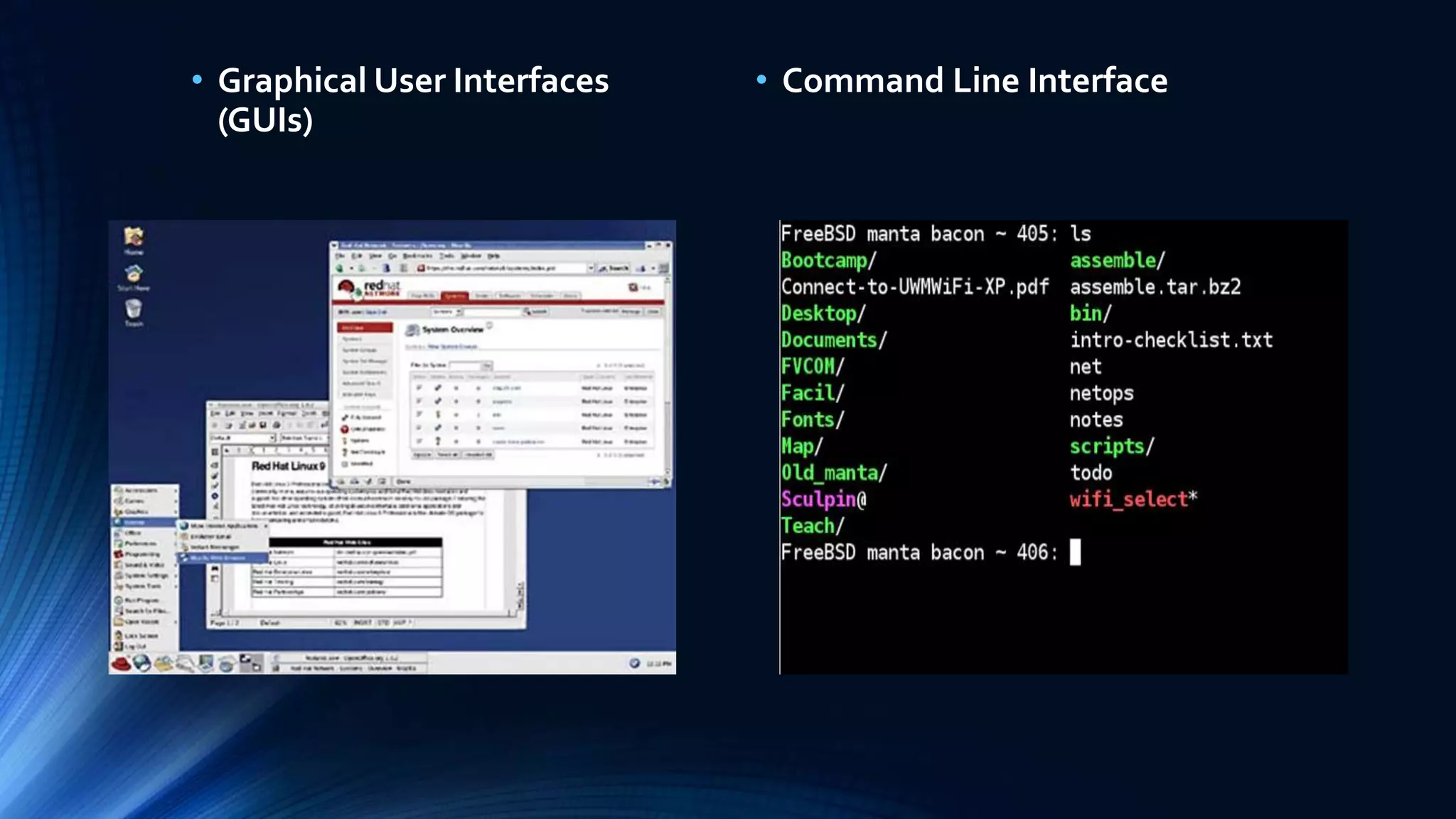Expand Games submenu in Red Hat menu

[145, 500]
